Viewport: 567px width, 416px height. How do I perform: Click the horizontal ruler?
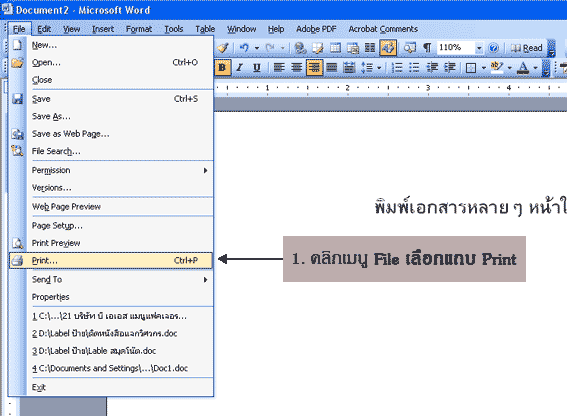pos(391,88)
